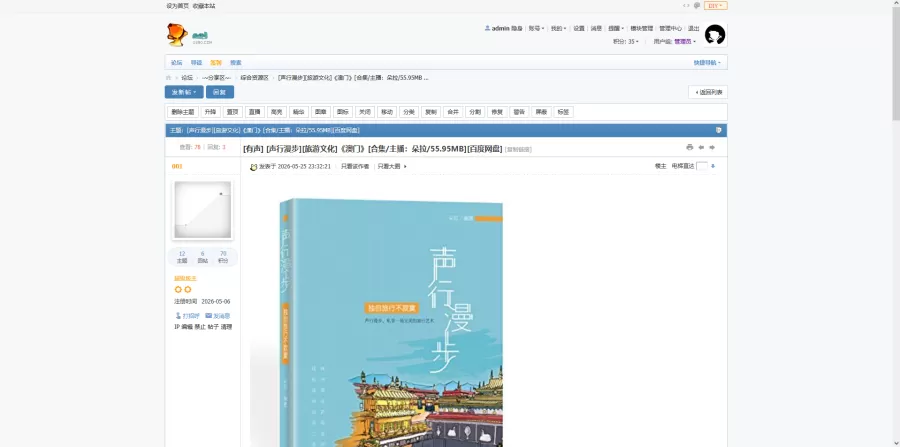This screenshot has width=900, height=447.
Task: Expand the 提醒 dropdown
Action: pos(616,28)
